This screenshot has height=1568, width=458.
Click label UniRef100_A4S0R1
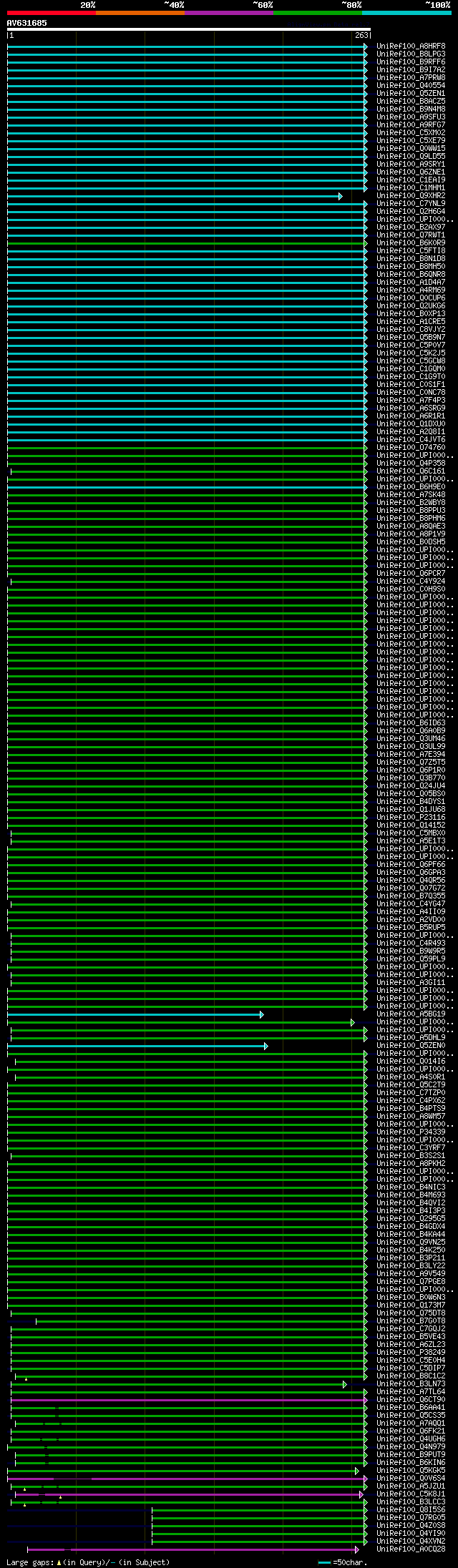411,1077
